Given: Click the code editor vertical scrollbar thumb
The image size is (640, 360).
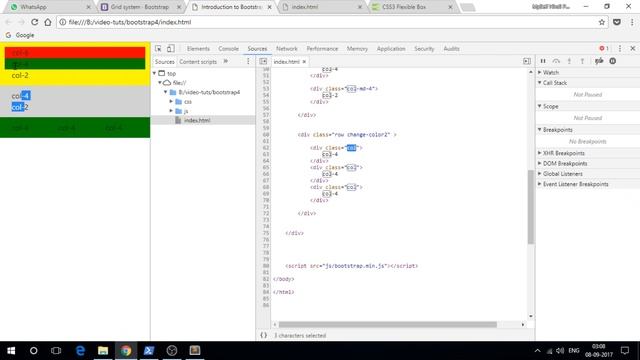Looking at the screenshot, I should coord(531,207).
